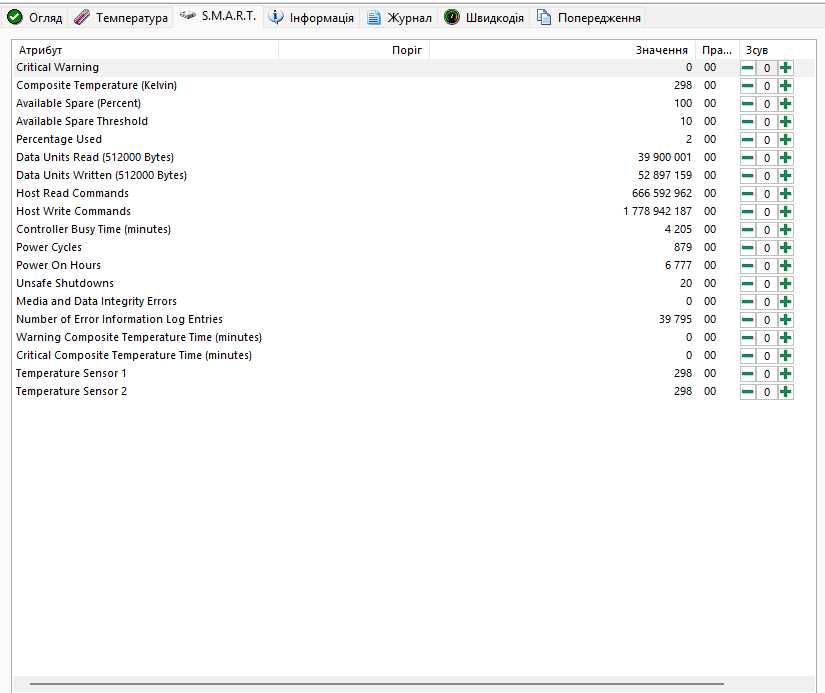This screenshot has width=825, height=693.
Task: Decrease offset for Media and Data Integrity Errors
Action: (x=748, y=302)
